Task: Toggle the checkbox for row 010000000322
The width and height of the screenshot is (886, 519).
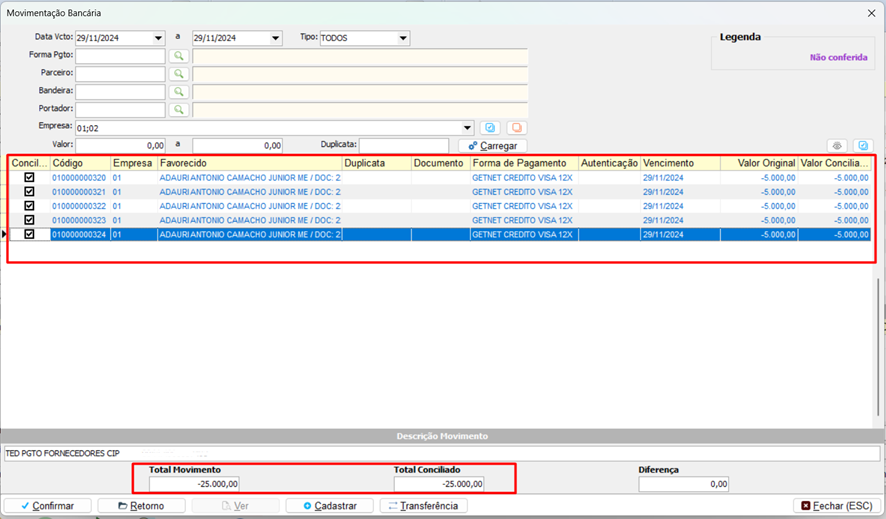Action: coord(29,206)
